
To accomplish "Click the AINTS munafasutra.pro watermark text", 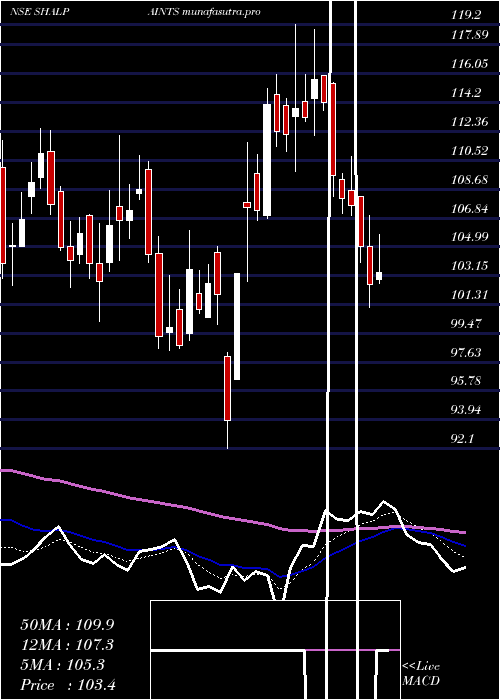I will (x=204, y=12).
